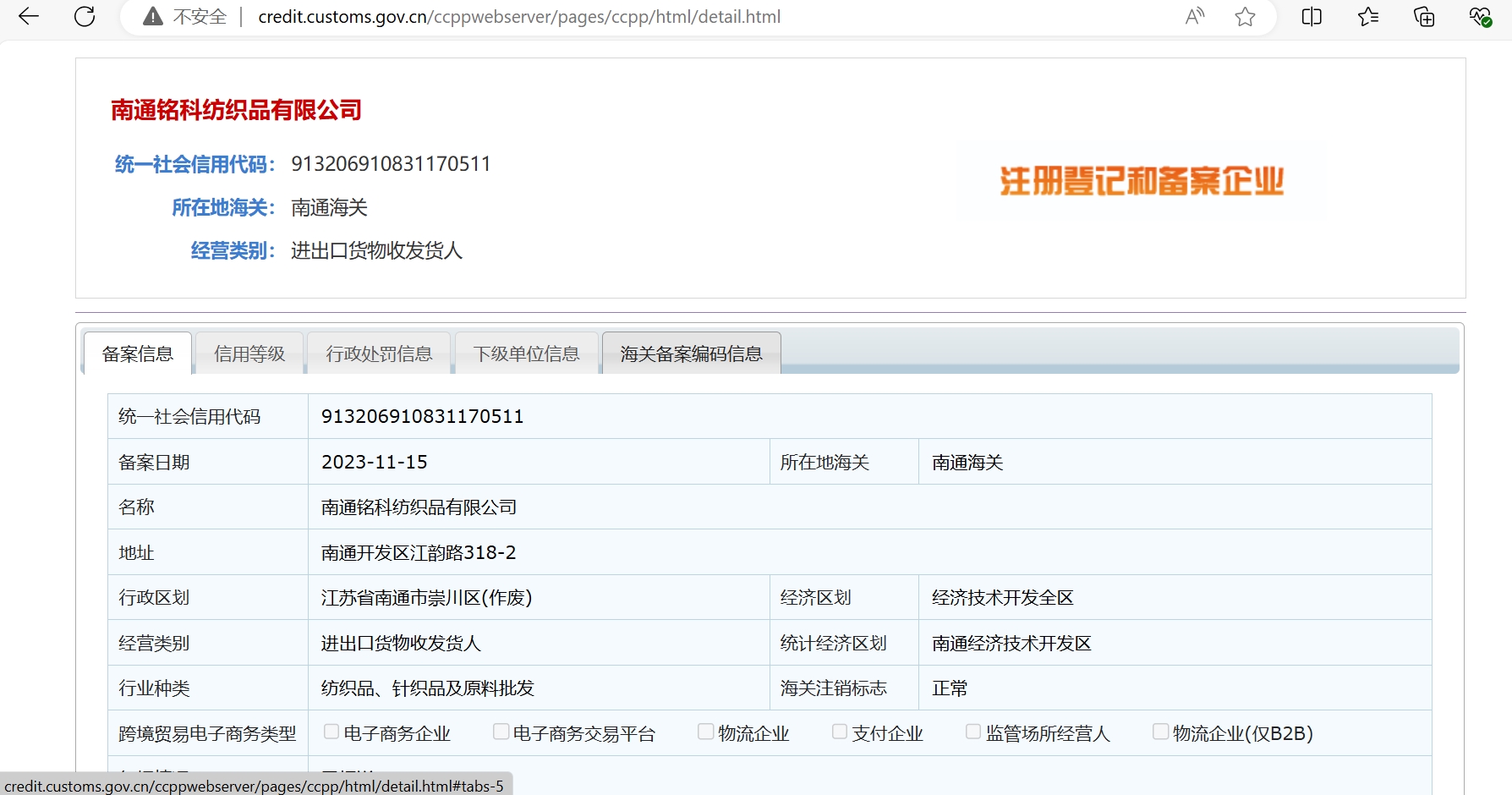Screen dimensions: 1512x795
Task: Open browser Collections
Action: (x=1424, y=17)
